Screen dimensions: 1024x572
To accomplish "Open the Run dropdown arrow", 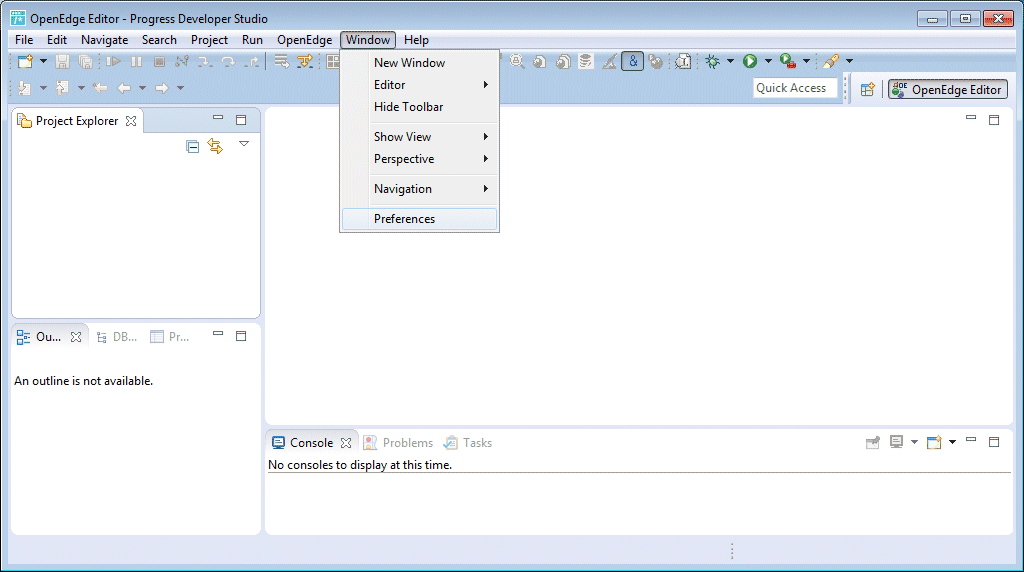I will pyautogui.click(x=768, y=61).
